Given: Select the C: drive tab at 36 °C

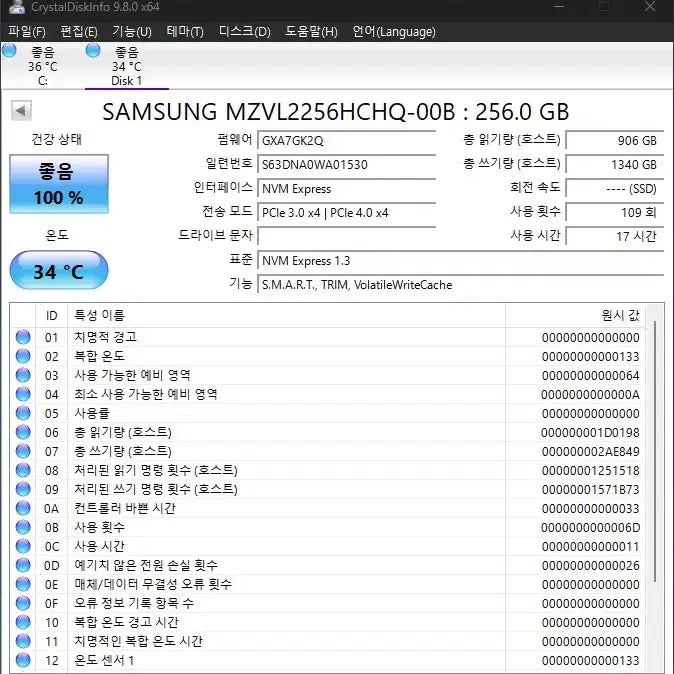Looking at the screenshot, I should coord(42,66).
